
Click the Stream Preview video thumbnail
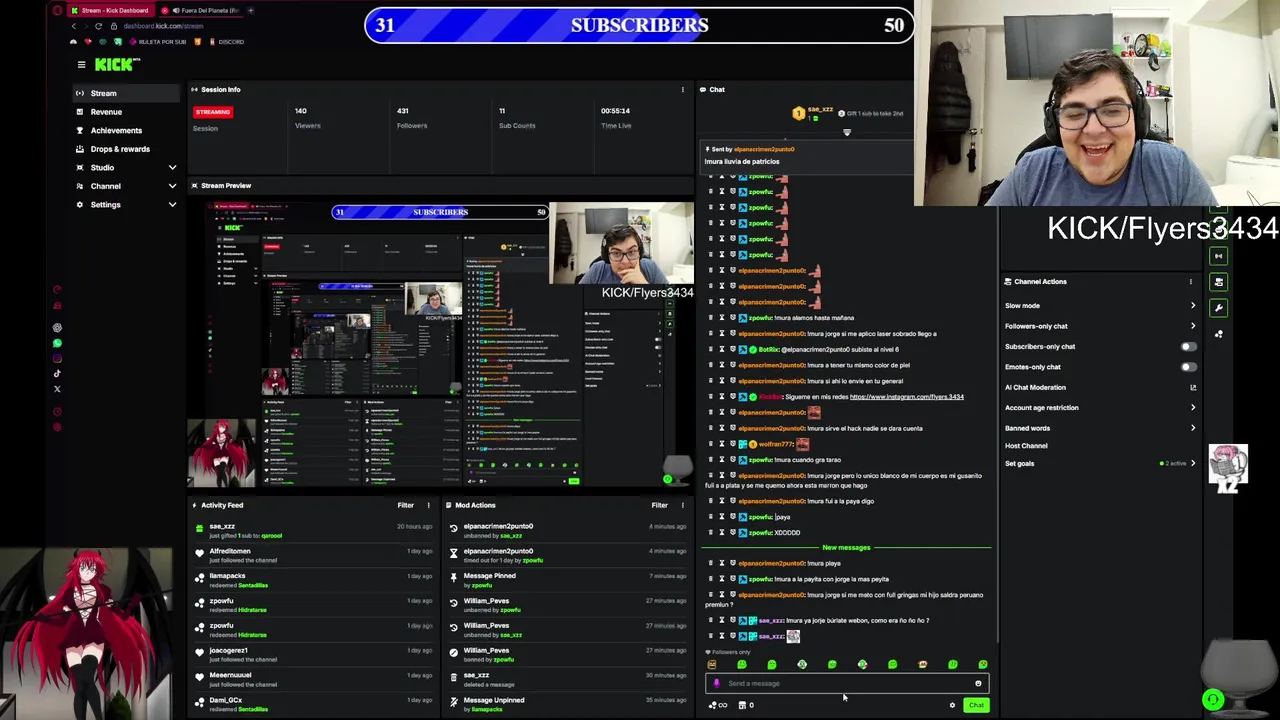point(440,344)
